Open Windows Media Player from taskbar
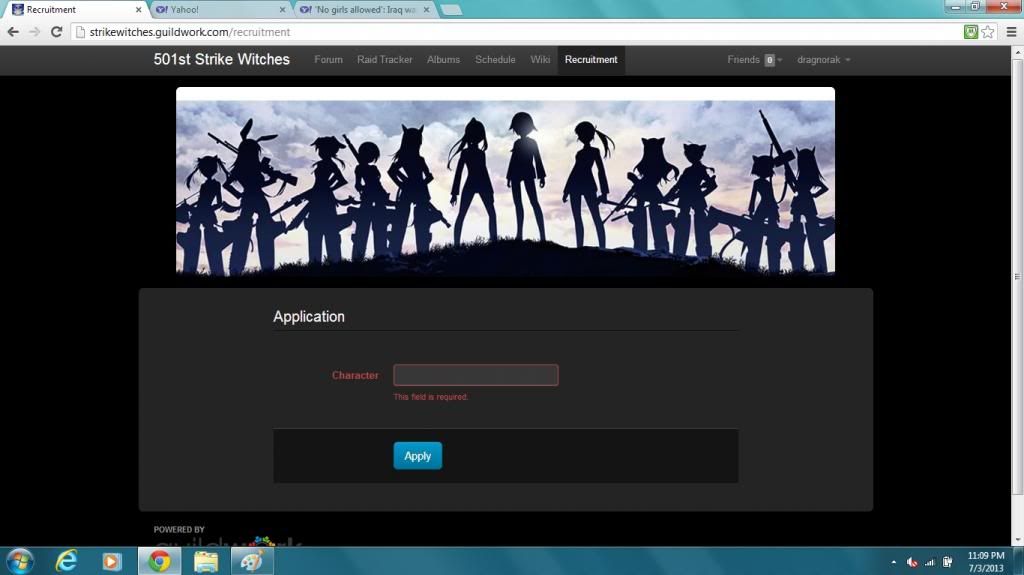The width and height of the screenshot is (1024, 575). pos(113,561)
